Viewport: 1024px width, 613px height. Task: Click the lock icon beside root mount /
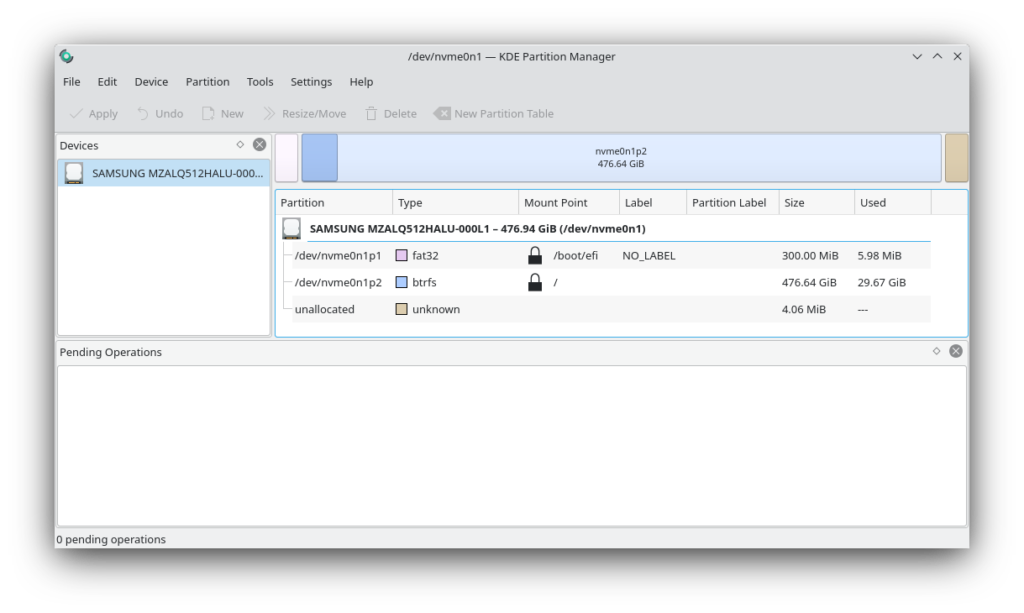pyautogui.click(x=535, y=282)
